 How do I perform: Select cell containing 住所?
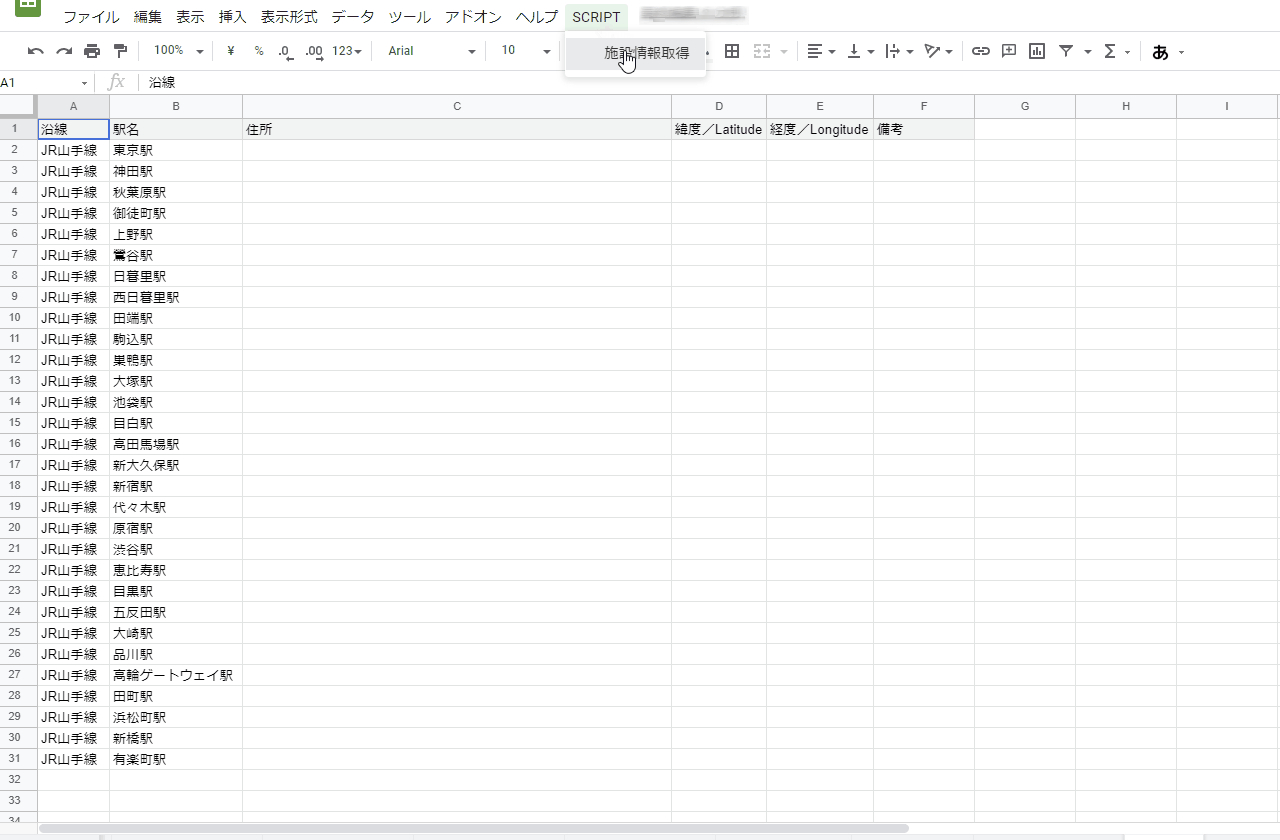click(457, 129)
